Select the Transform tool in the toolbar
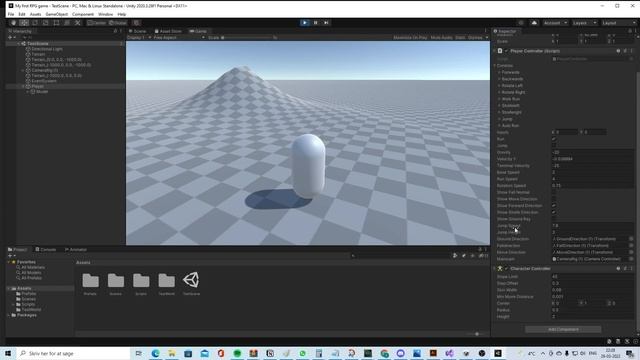Screen dimensions: 640x360 click(x=67, y=23)
